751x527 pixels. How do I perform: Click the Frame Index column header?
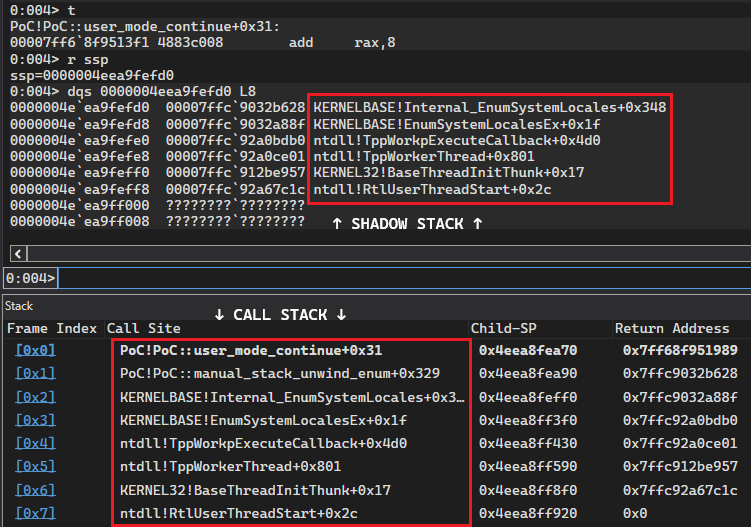[x=52, y=329]
